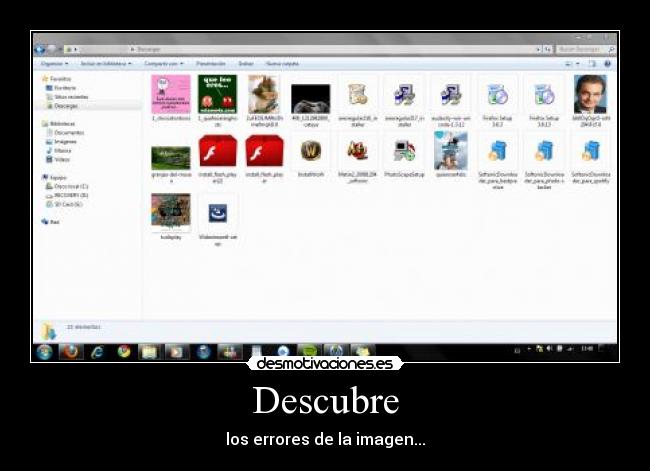Screen dimensions: 650x471
Task: Open Internet Explorer from the taskbar
Action: [x=97, y=352]
